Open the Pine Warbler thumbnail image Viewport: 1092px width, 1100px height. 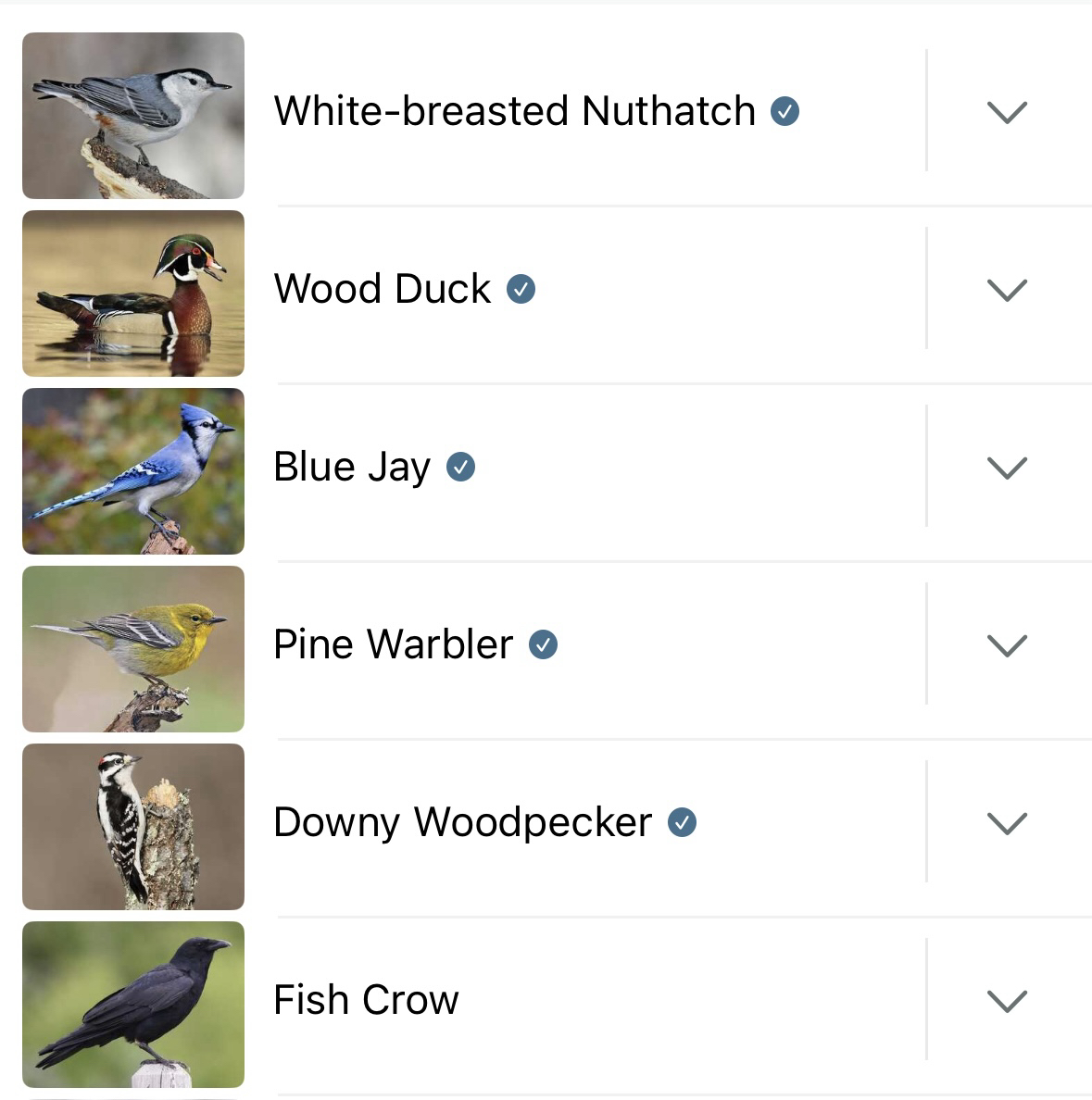pos(133,649)
